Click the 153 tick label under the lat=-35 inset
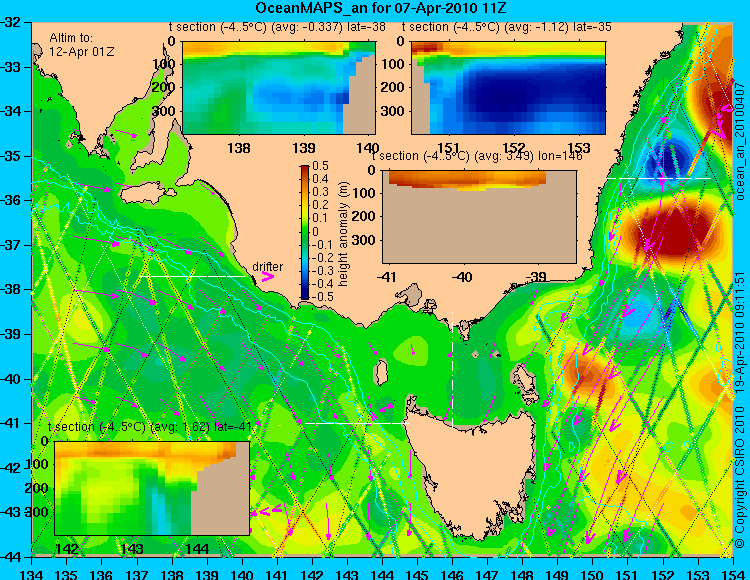 click(579, 148)
